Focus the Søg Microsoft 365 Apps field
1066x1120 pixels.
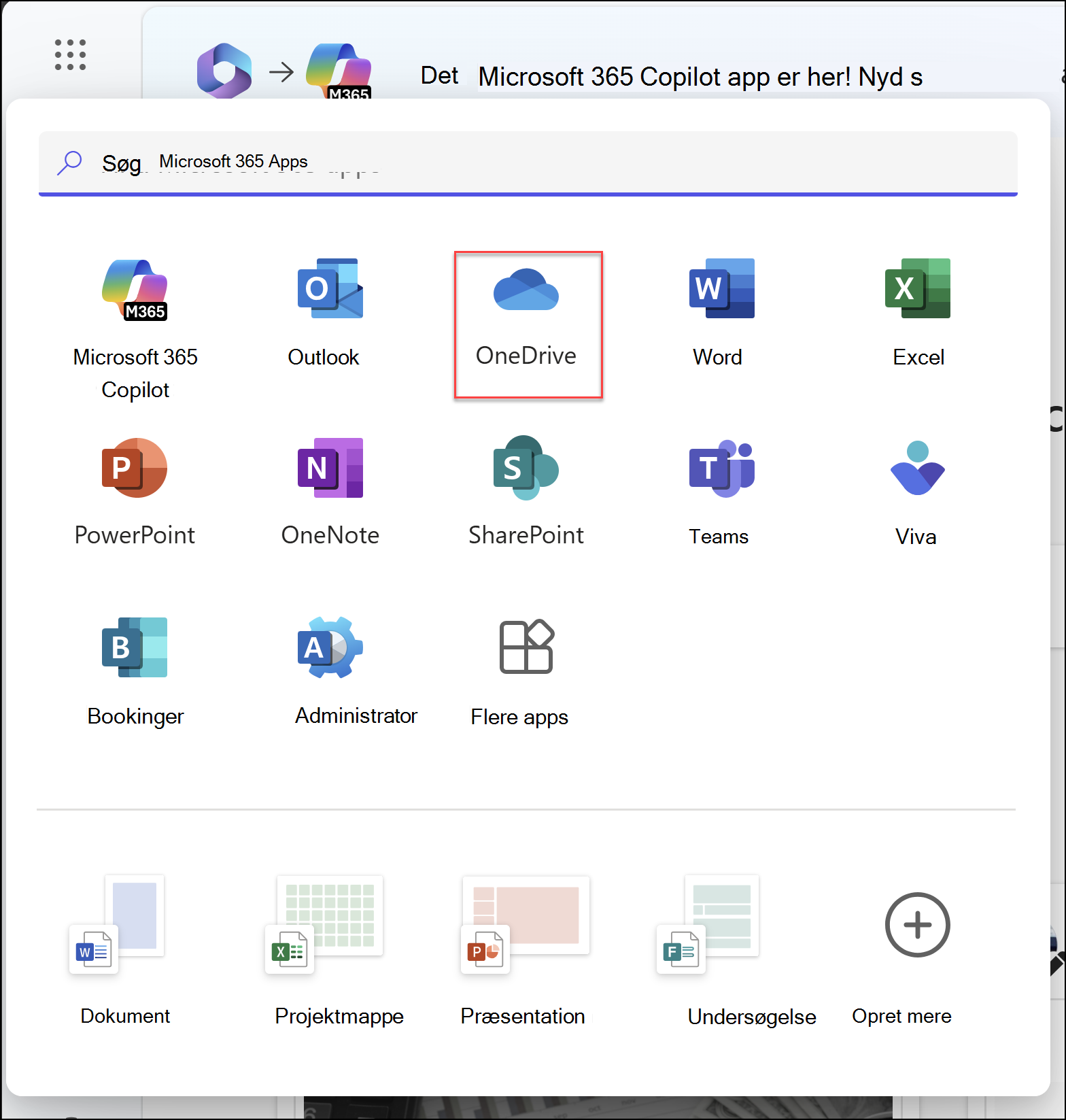pos(528,163)
